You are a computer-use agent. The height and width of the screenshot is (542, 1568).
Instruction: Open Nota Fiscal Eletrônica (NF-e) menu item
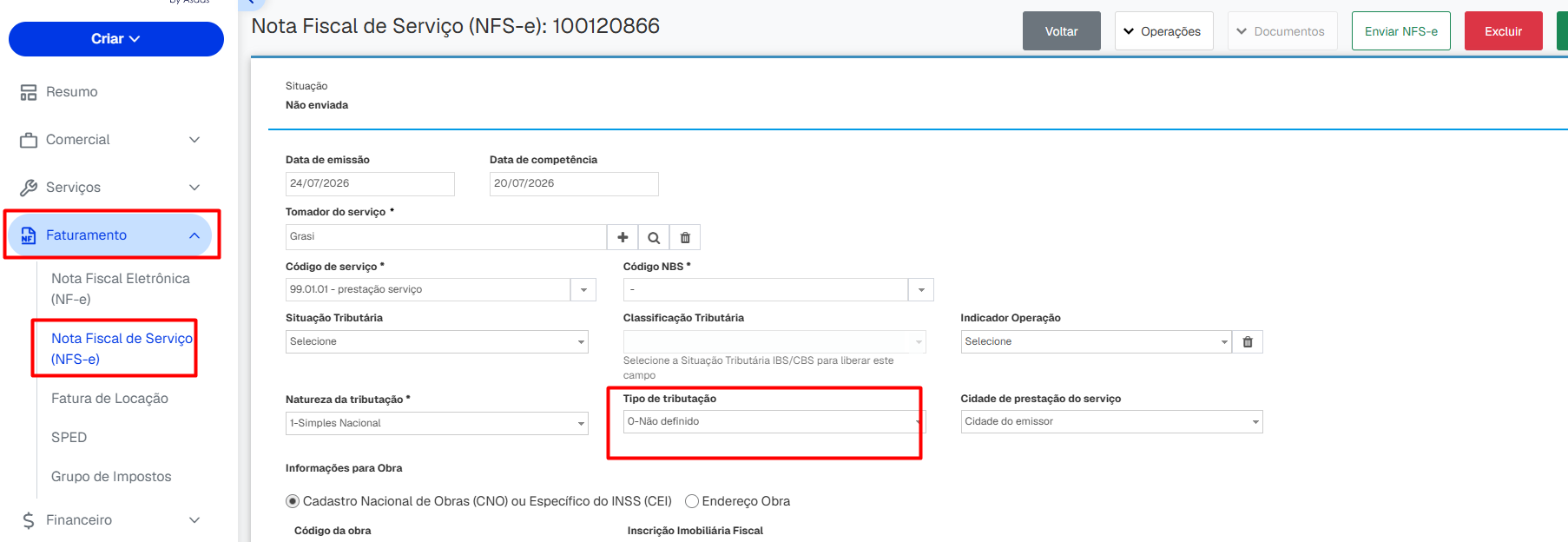point(121,288)
